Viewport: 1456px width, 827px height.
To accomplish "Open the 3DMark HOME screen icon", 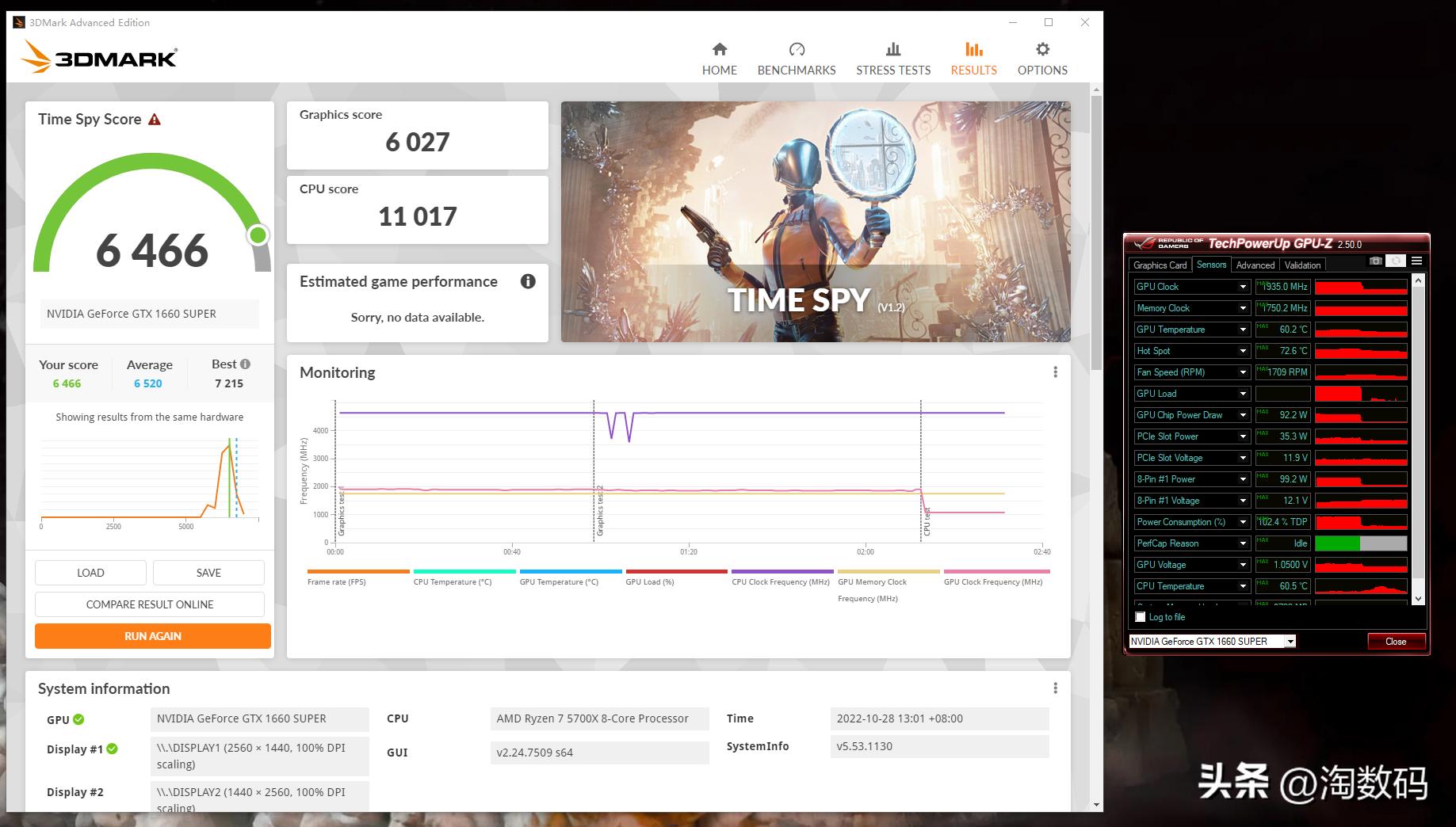I will [x=720, y=49].
